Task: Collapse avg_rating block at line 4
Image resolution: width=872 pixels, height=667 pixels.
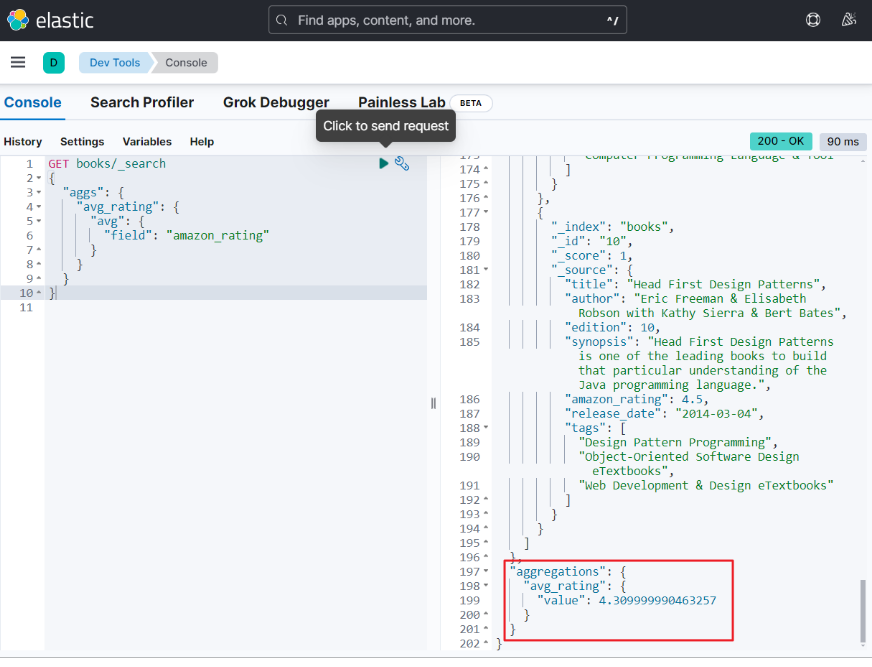Action: point(39,207)
